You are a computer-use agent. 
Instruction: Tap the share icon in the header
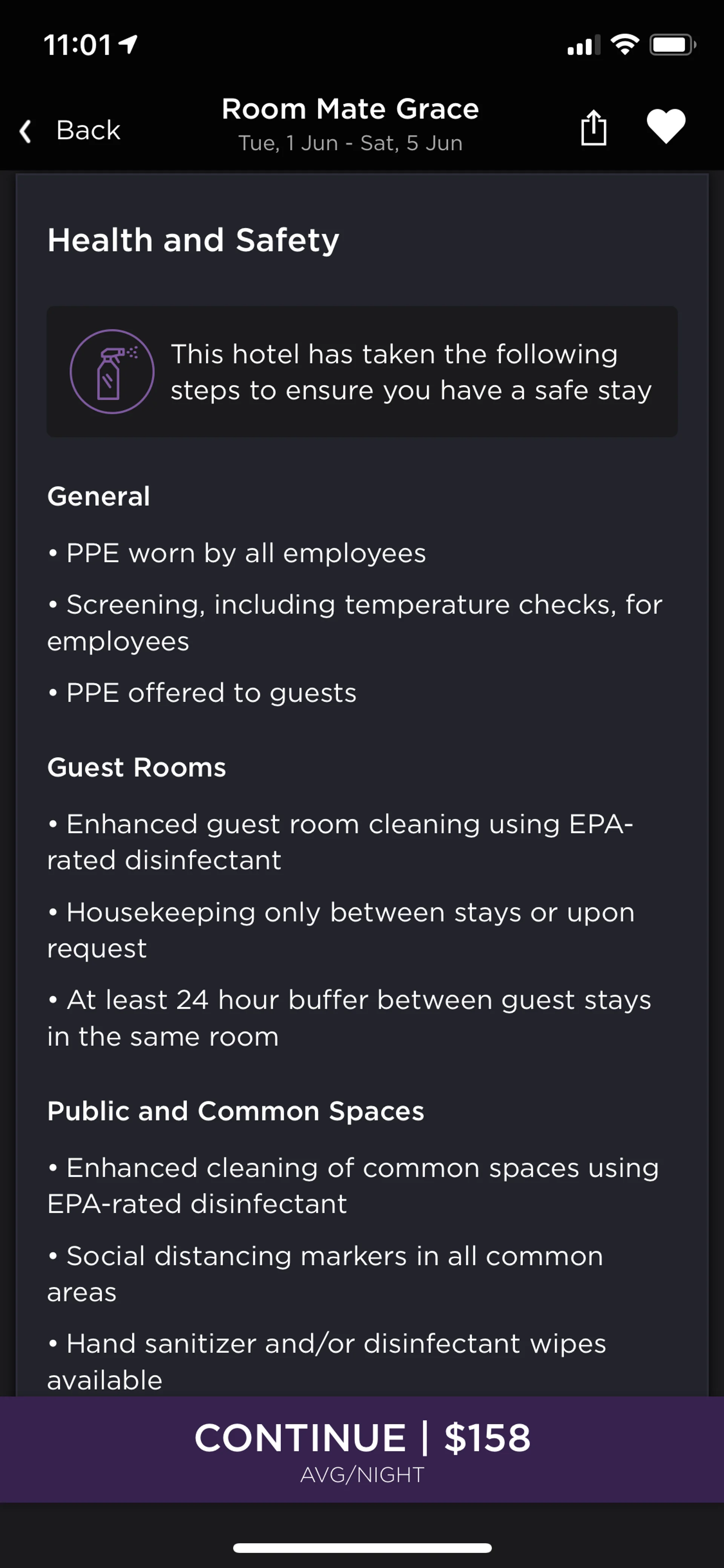[x=593, y=127]
